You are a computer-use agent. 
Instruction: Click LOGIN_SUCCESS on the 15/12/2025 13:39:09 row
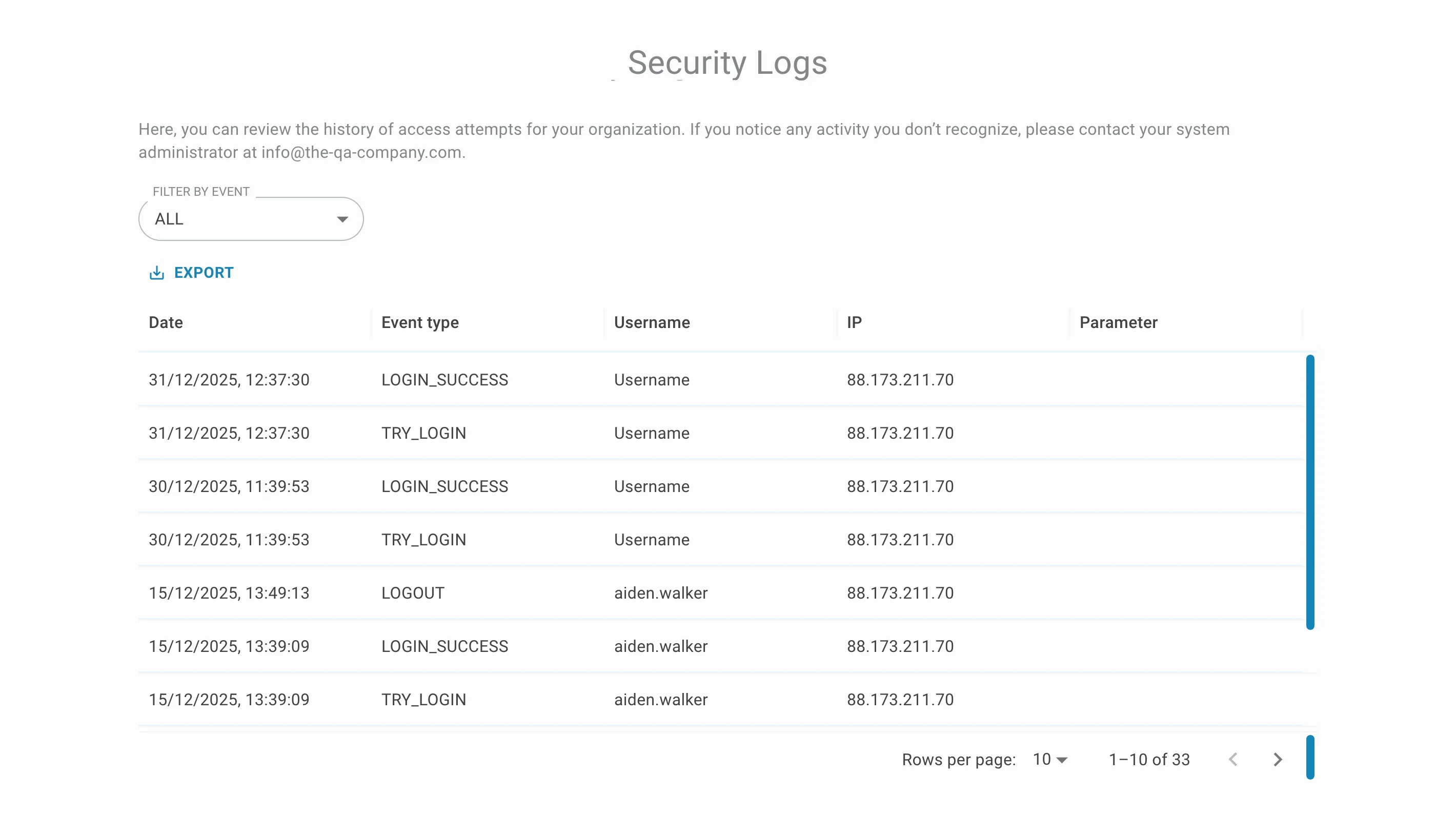(445, 646)
